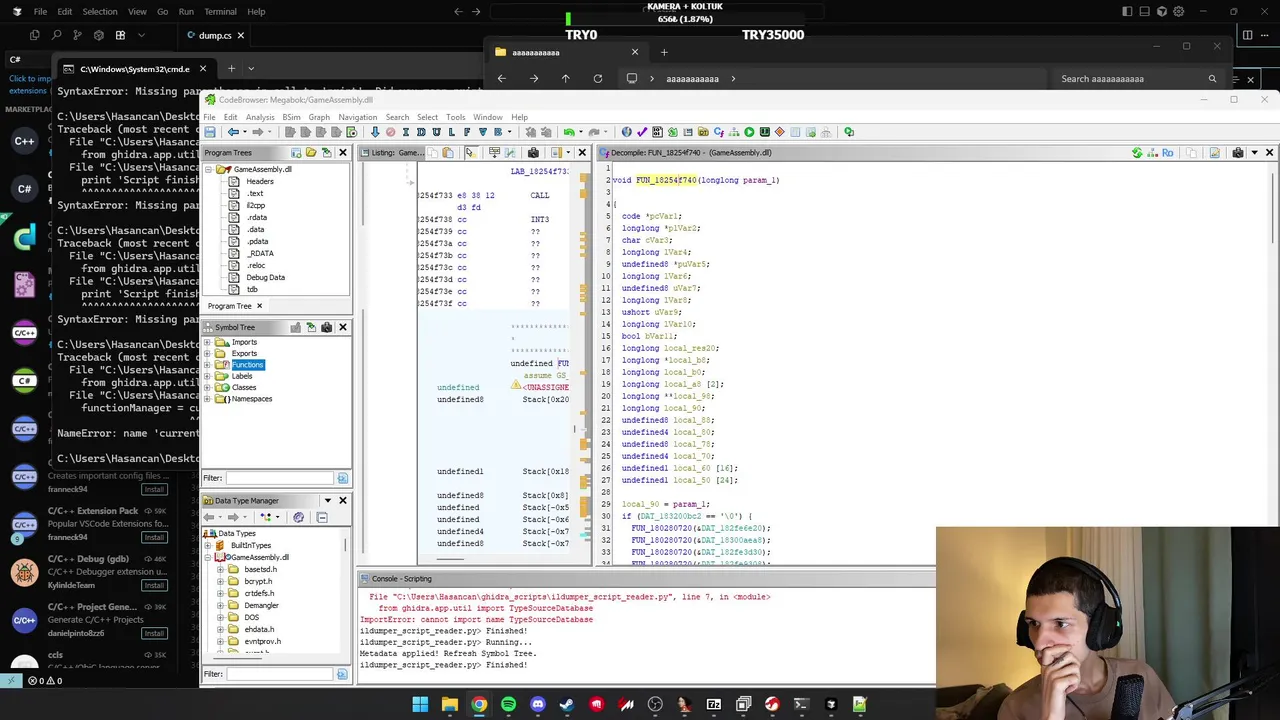Click the green Undo arrow in Ghidra

569,132
